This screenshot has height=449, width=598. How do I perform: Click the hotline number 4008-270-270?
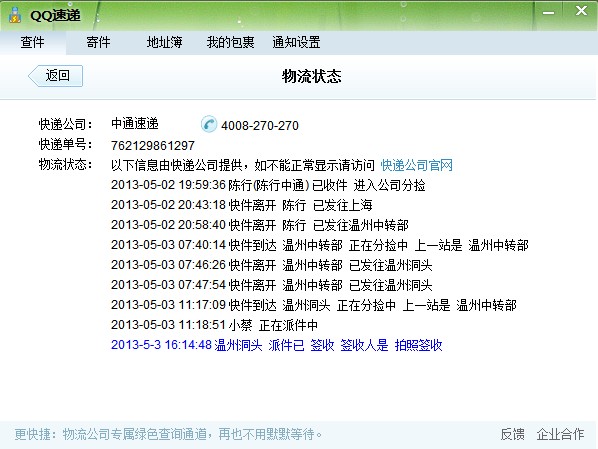pos(260,126)
